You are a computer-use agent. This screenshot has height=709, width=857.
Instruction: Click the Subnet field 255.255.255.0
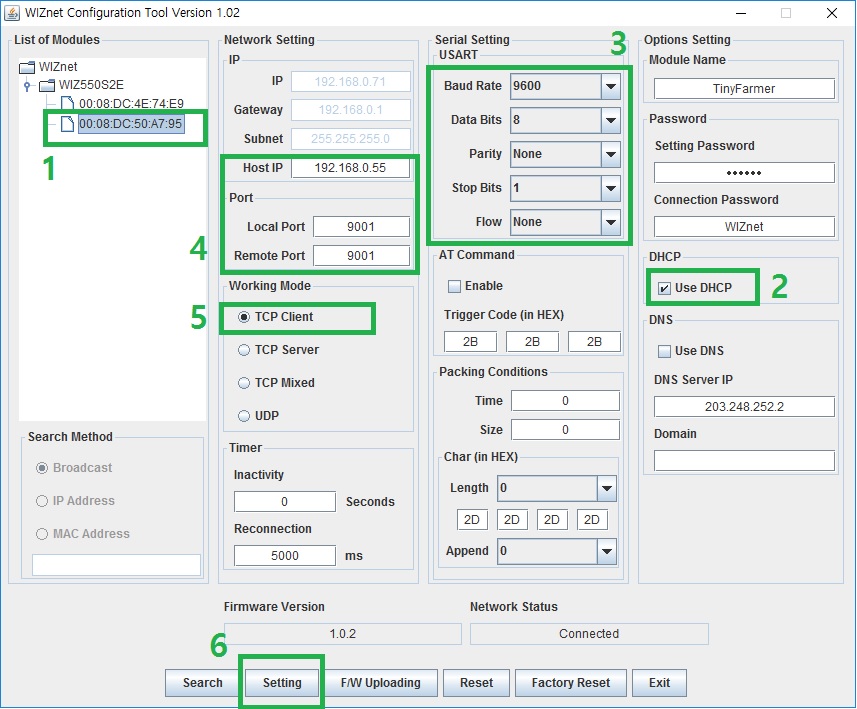click(x=350, y=139)
